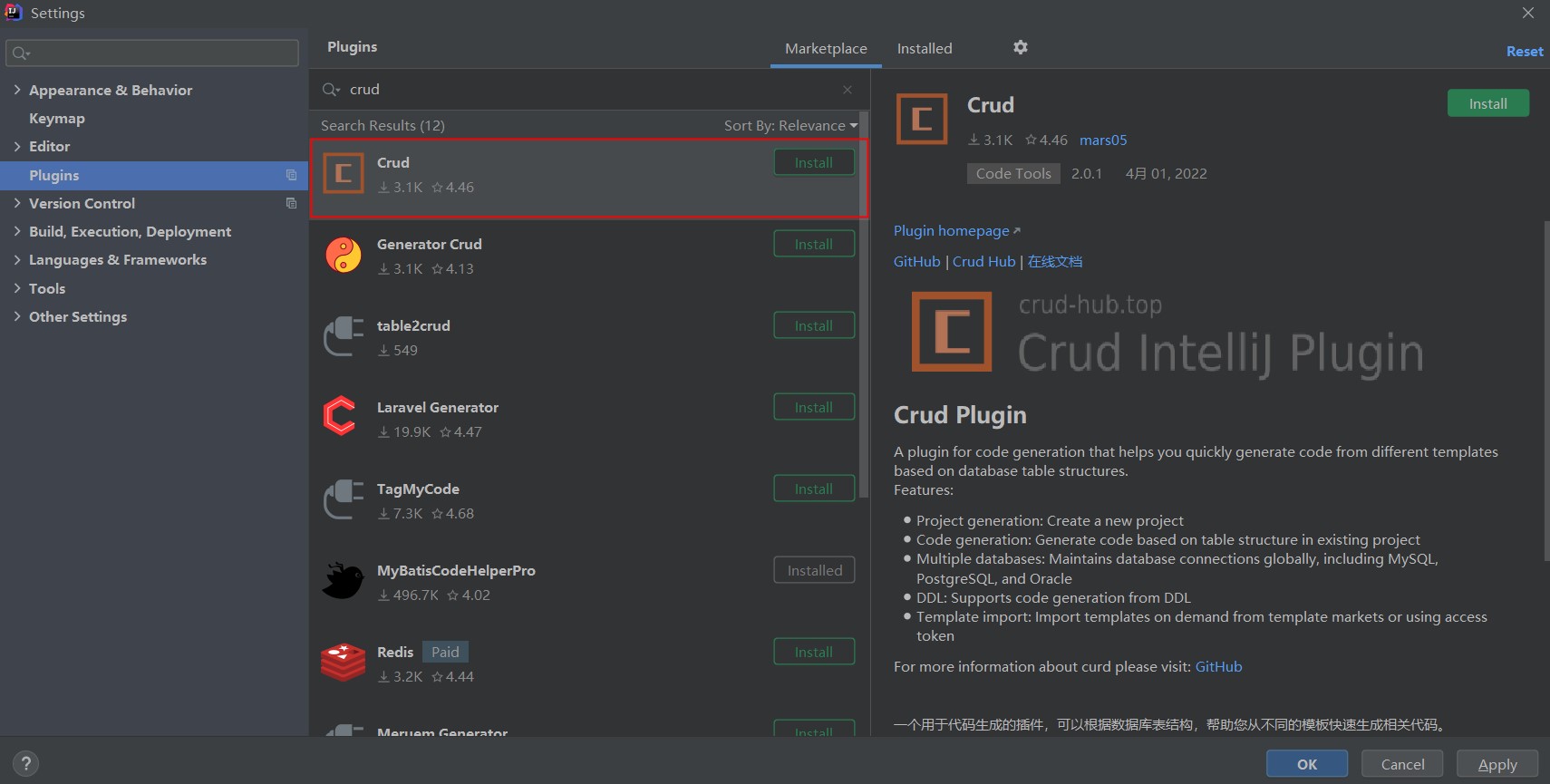The width and height of the screenshot is (1550, 784).
Task: Select the Redis plugin icon
Action: coord(343,663)
